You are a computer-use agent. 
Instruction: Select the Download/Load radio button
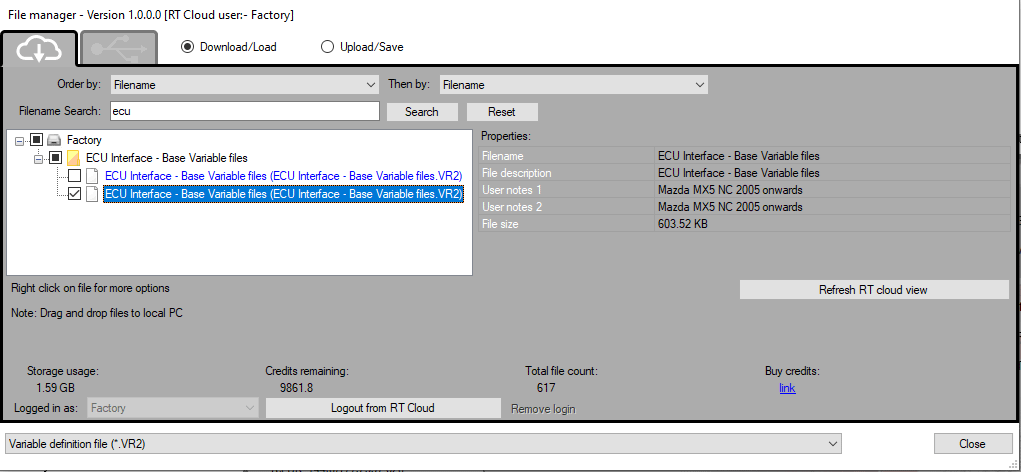point(187,47)
